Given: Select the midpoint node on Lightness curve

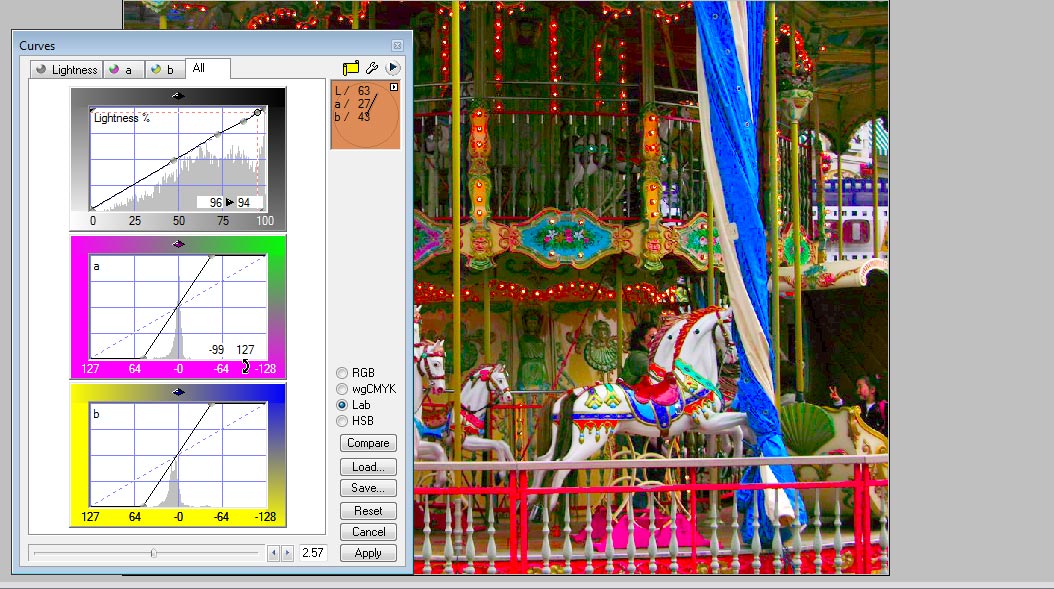Looking at the screenshot, I should tap(174, 160).
